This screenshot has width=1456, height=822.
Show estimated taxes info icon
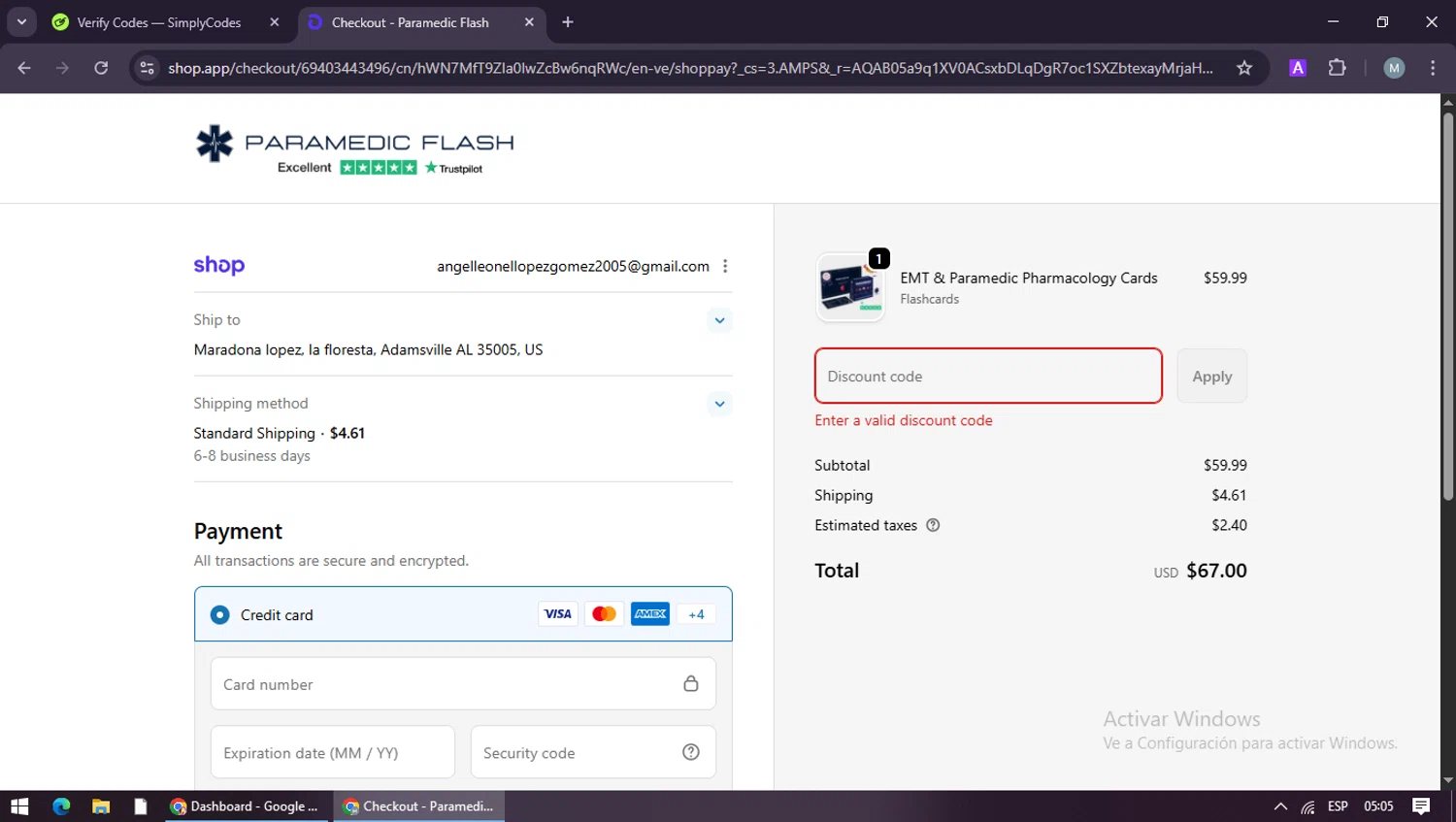click(933, 525)
